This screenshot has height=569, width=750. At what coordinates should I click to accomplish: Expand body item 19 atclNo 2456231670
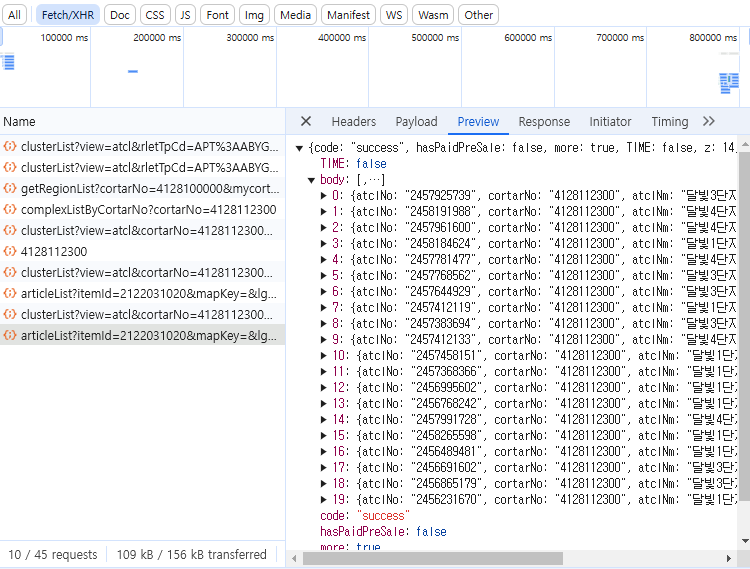(x=324, y=500)
